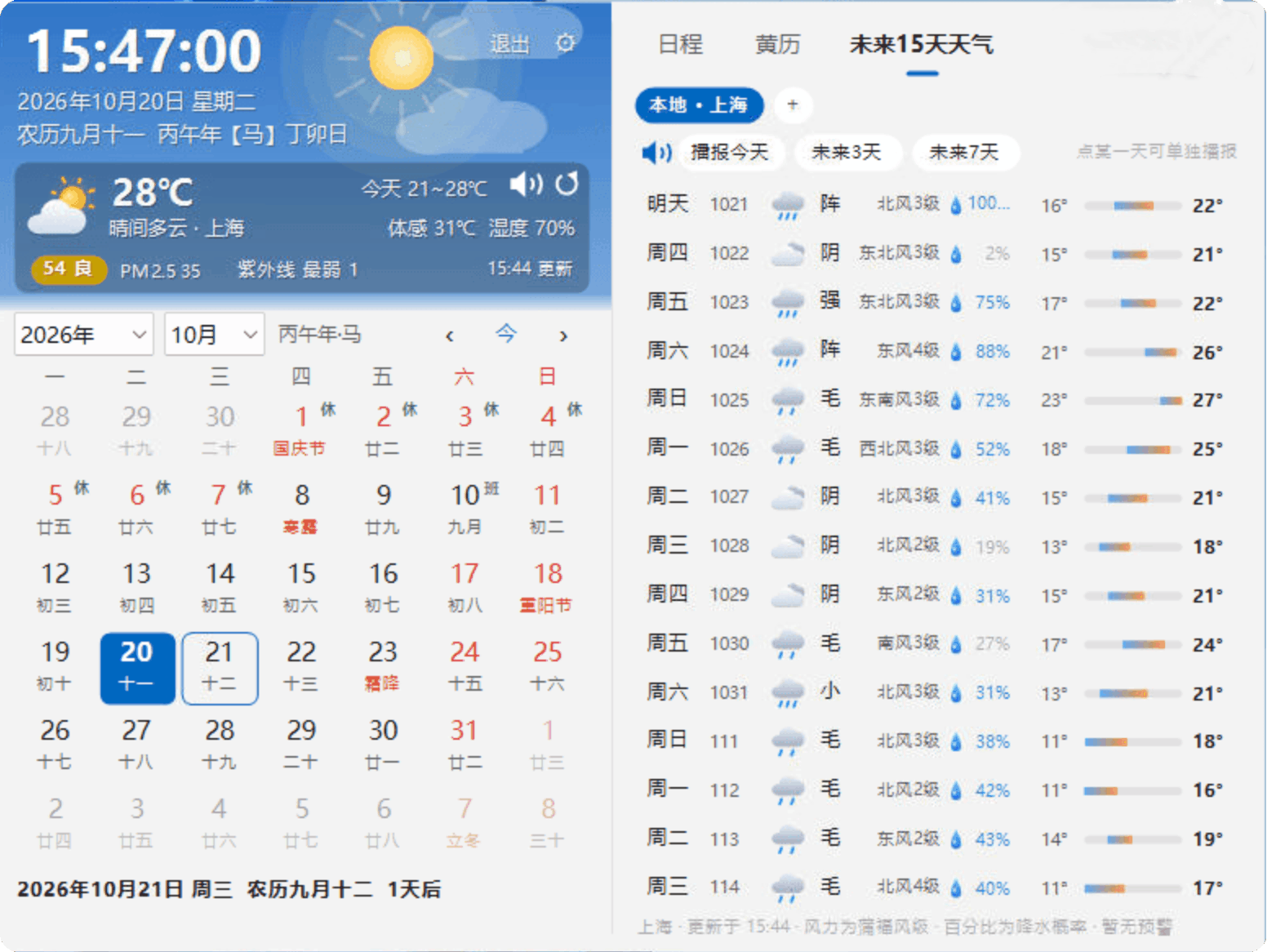Switch to the 日程 tab
Screen dimensions: 1267x952
(x=680, y=44)
